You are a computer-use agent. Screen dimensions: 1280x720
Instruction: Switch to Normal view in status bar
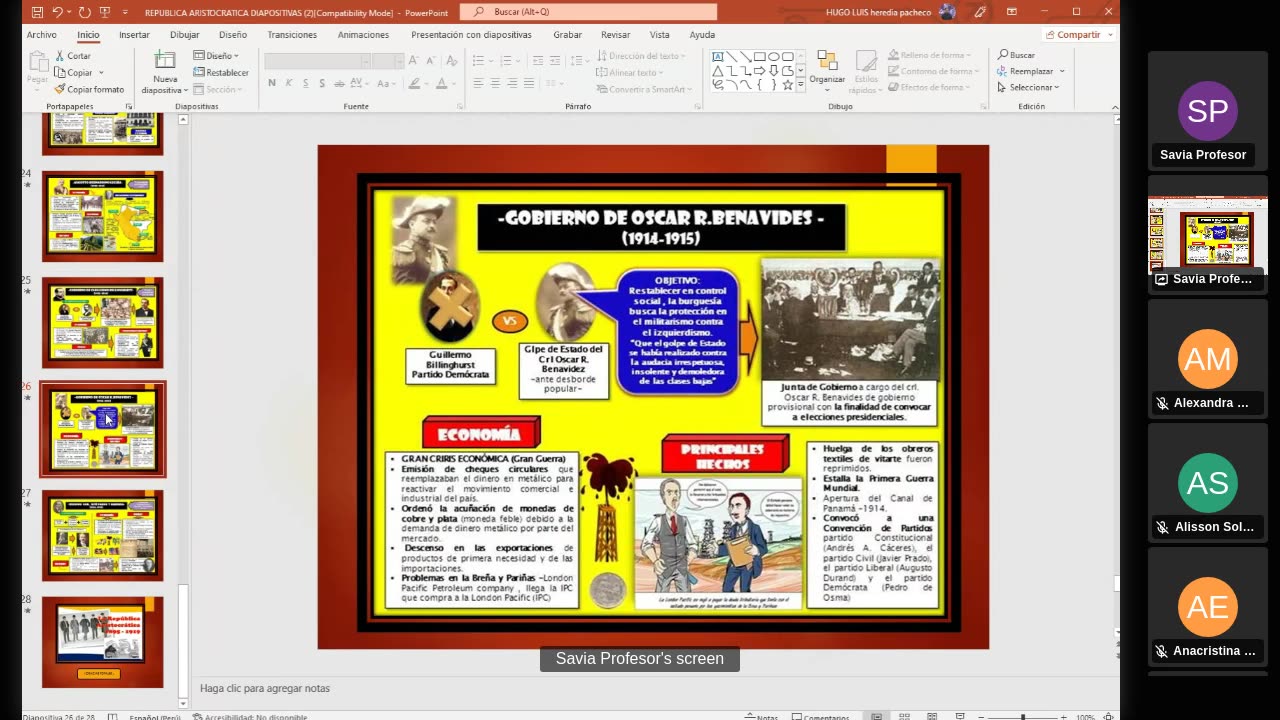click(x=877, y=716)
